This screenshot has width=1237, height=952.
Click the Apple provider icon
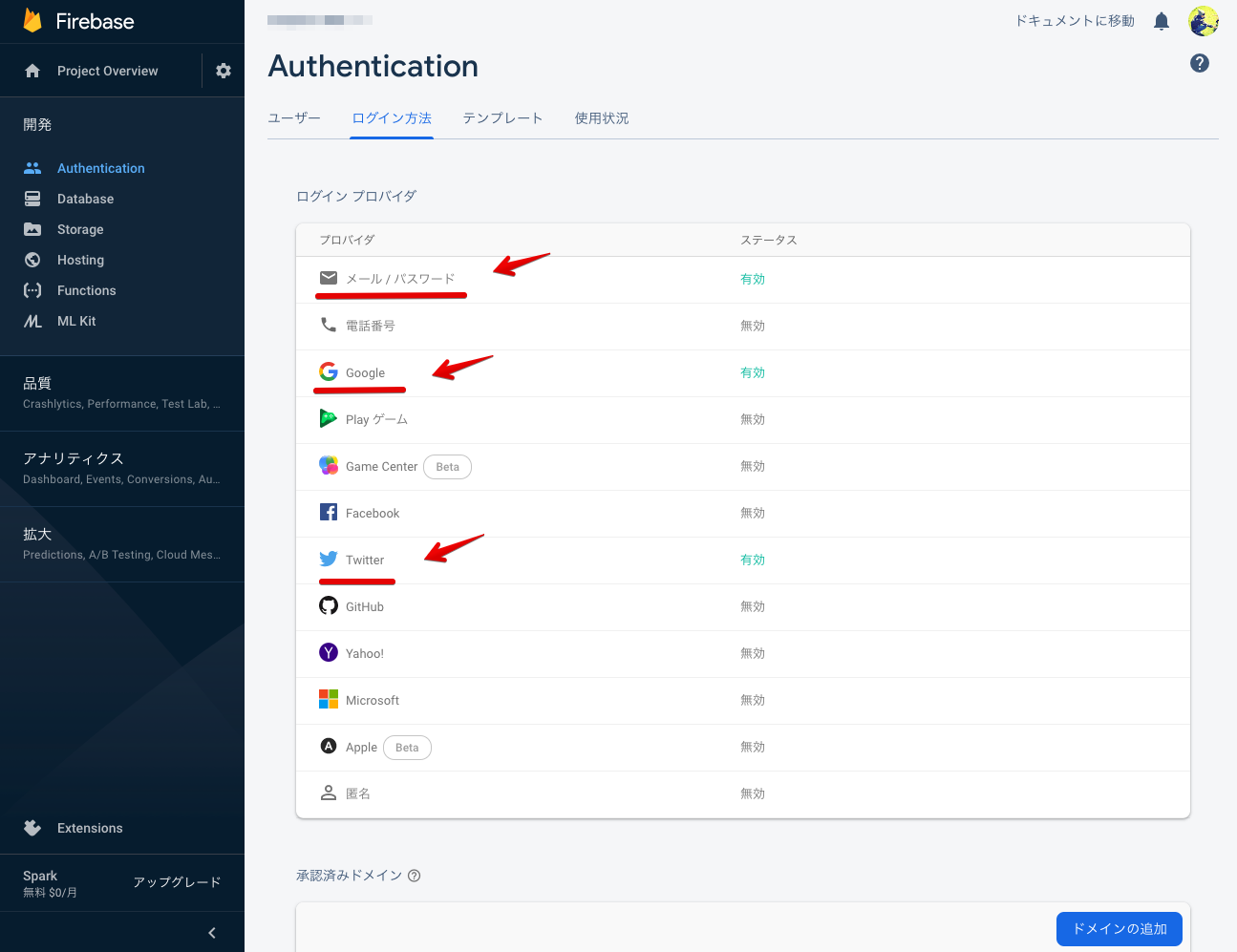[x=329, y=746]
